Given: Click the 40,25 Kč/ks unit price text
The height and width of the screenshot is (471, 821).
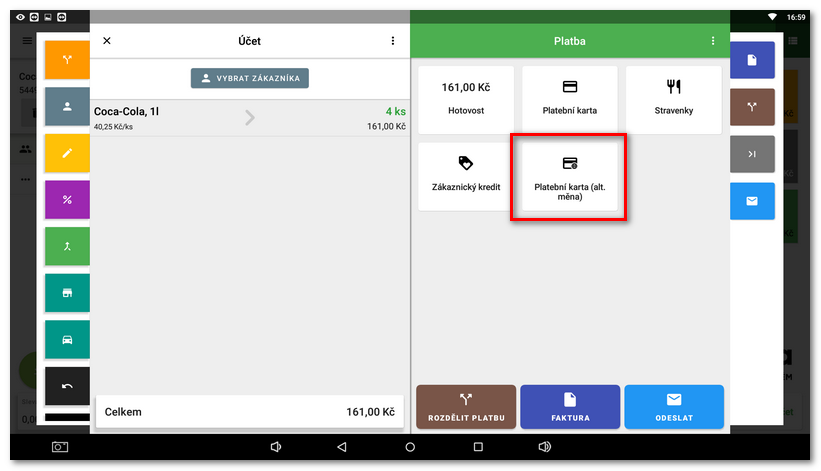Looking at the screenshot, I should [113, 127].
